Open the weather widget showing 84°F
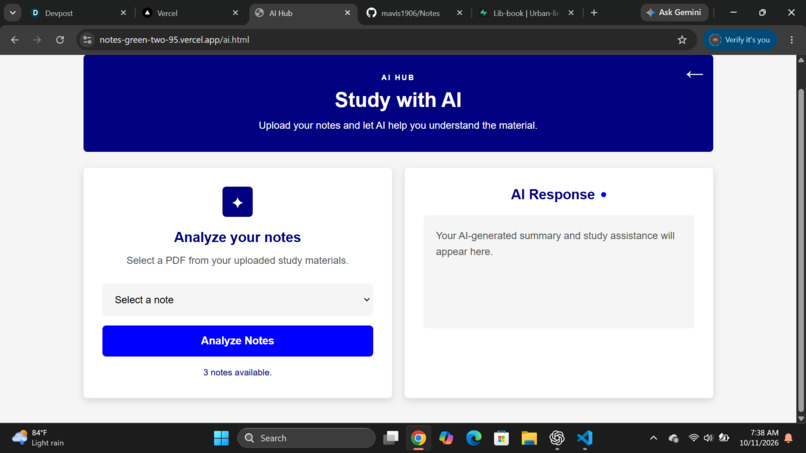 [x=38, y=438]
